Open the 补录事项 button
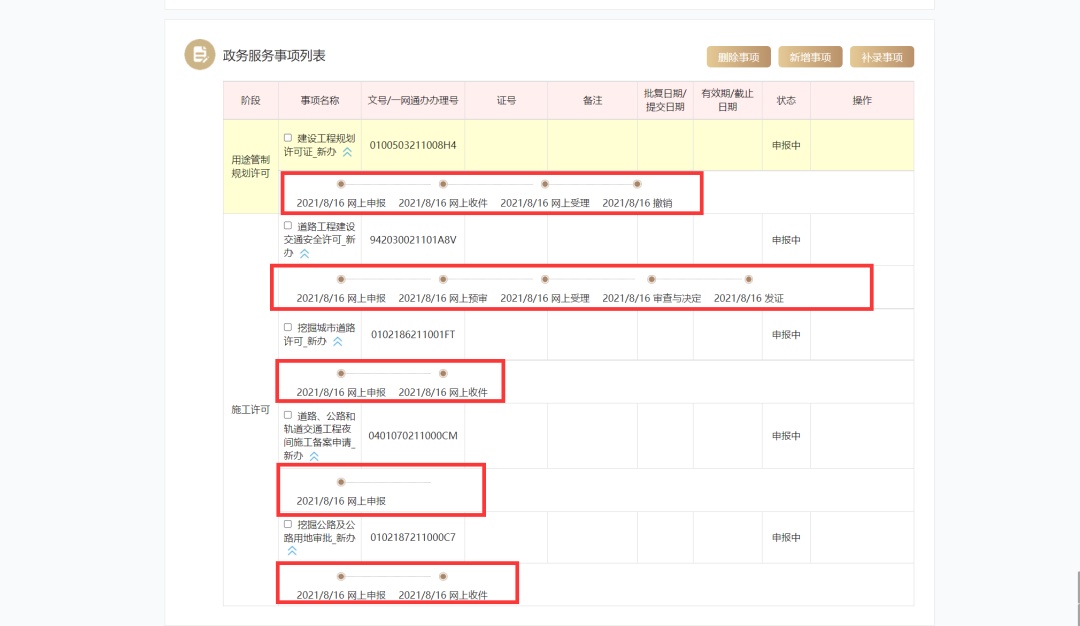 [x=882, y=57]
